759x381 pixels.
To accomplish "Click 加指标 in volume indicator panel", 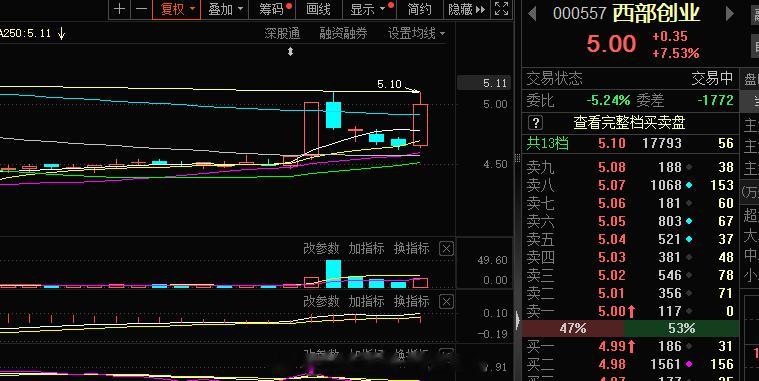I will click(366, 249).
